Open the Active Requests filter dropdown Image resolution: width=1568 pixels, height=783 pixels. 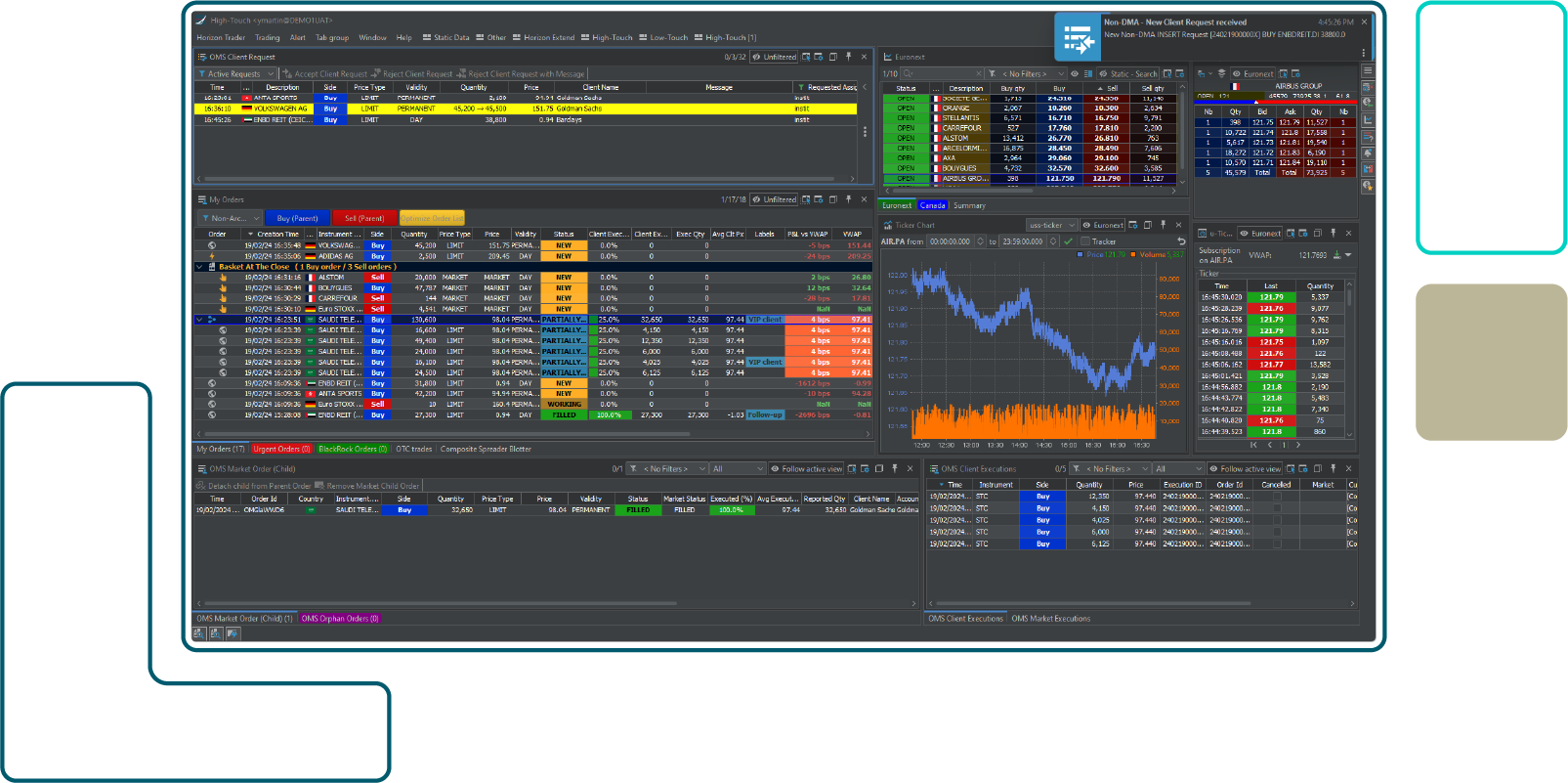pyautogui.click(x=237, y=73)
